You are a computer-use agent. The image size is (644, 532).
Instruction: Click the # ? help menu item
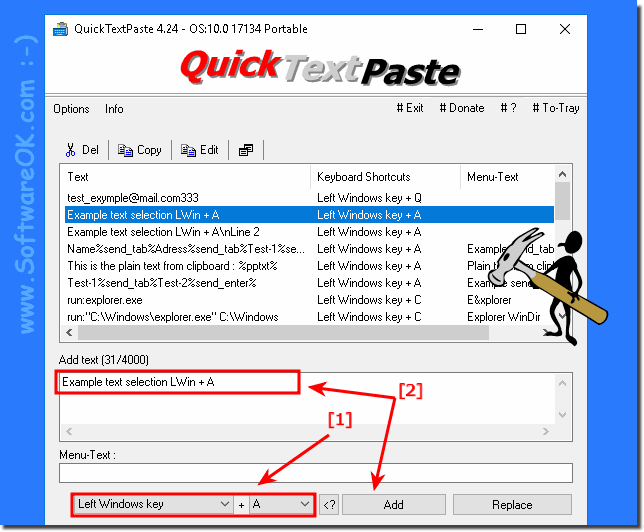(x=508, y=108)
